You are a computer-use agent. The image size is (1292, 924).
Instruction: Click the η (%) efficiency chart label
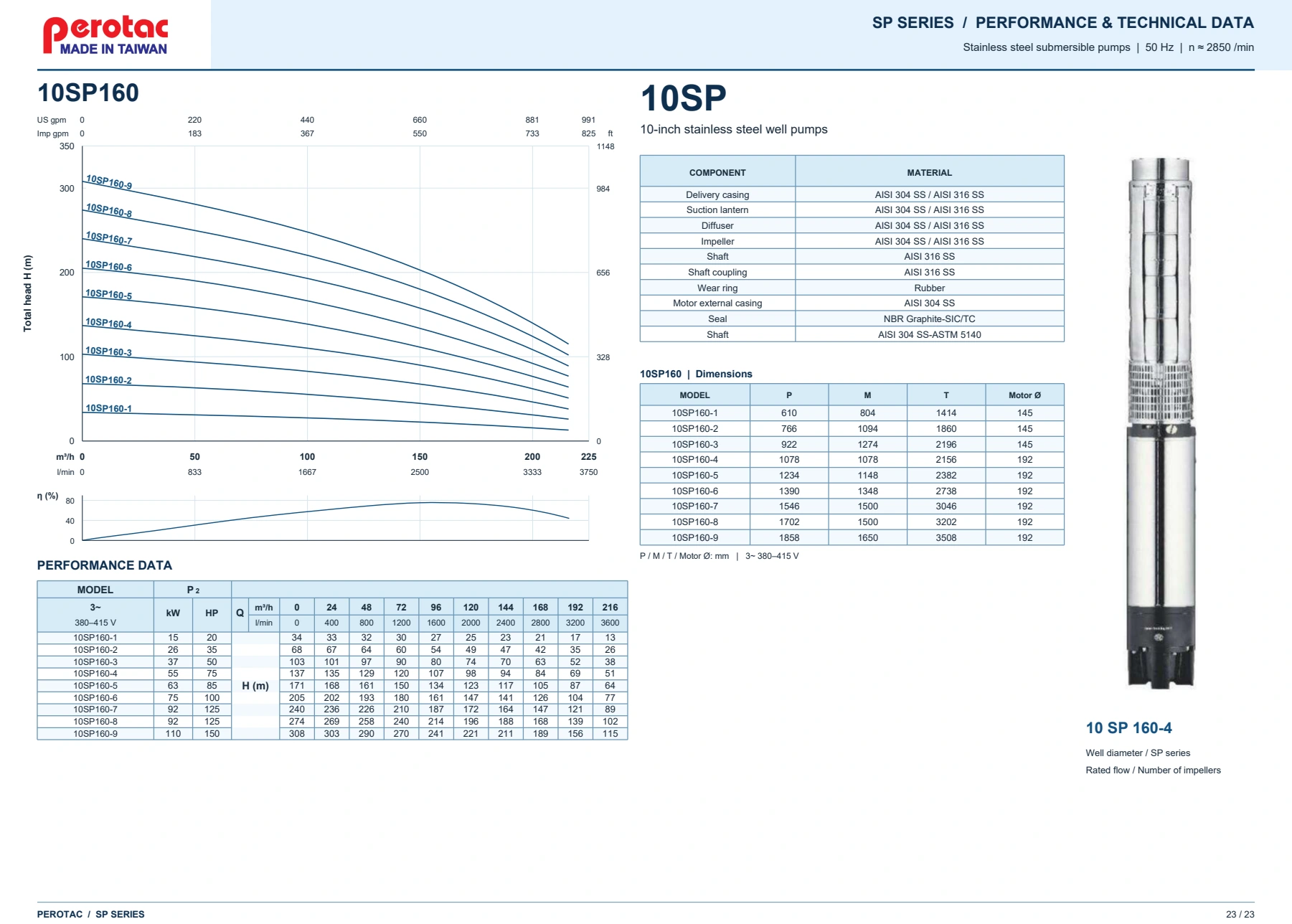[47, 496]
